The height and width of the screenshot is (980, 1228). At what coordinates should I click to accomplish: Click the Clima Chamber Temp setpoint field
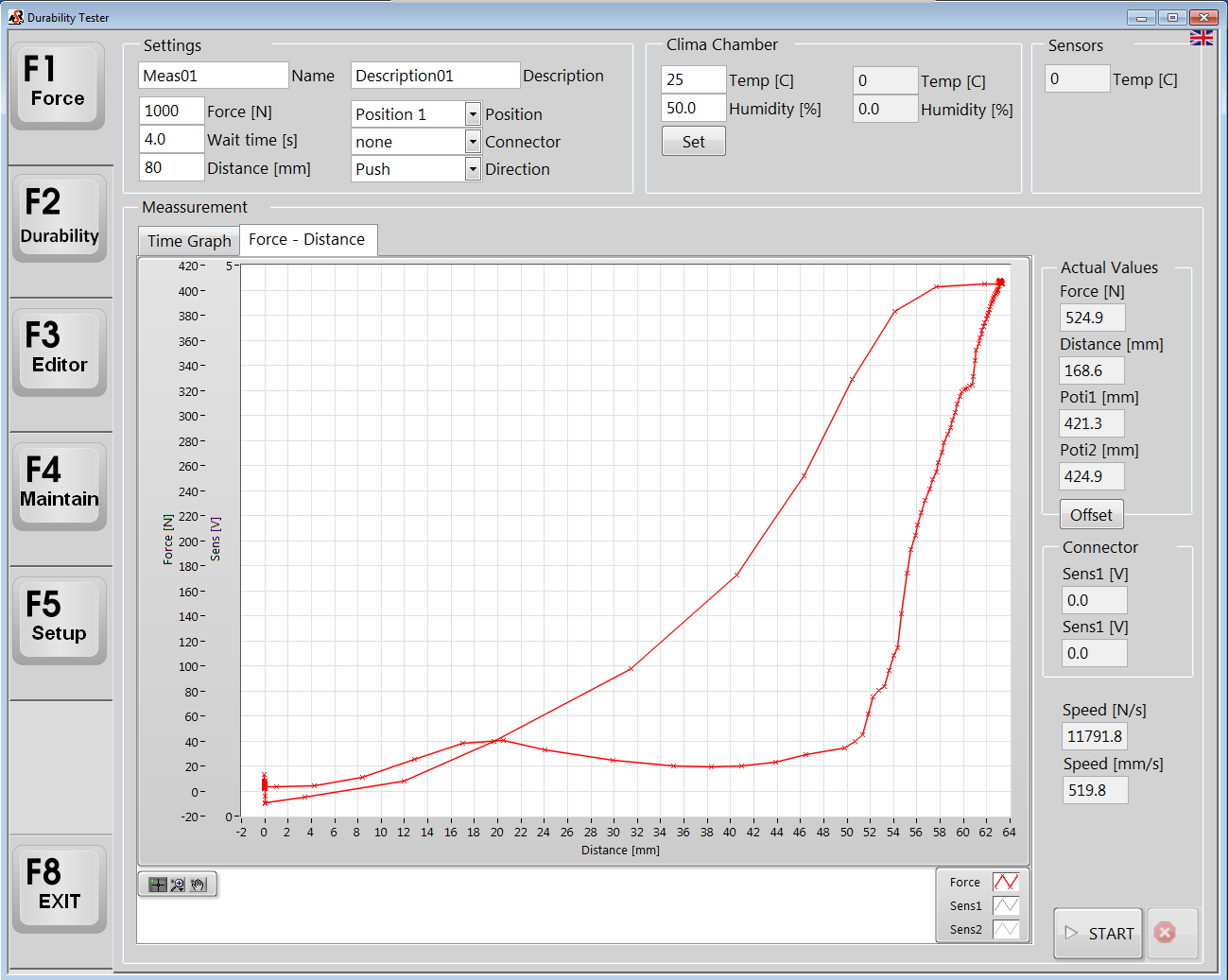point(693,79)
